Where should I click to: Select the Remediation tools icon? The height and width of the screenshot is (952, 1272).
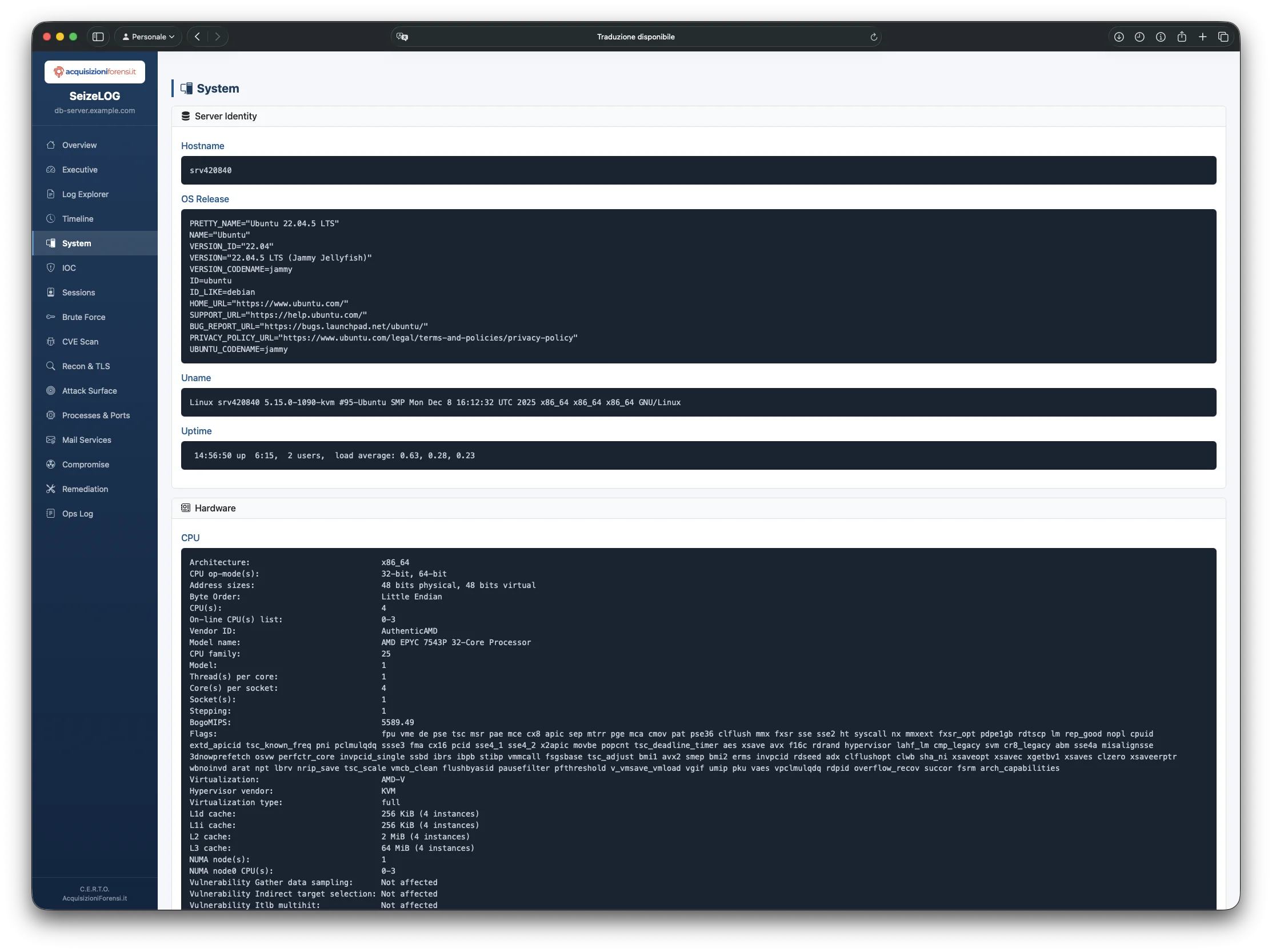coord(51,489)
